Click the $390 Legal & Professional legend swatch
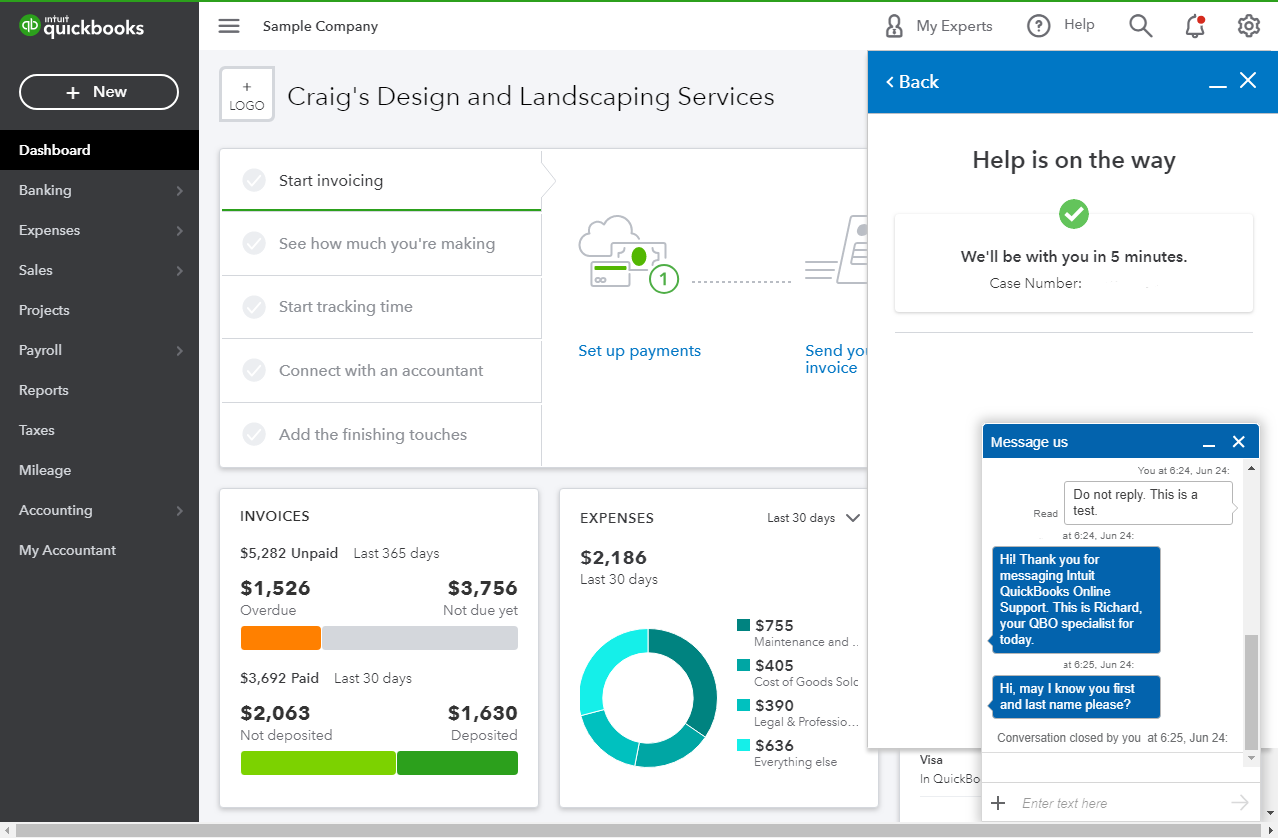Viewport: 1278px width, 838px height. 743,706
